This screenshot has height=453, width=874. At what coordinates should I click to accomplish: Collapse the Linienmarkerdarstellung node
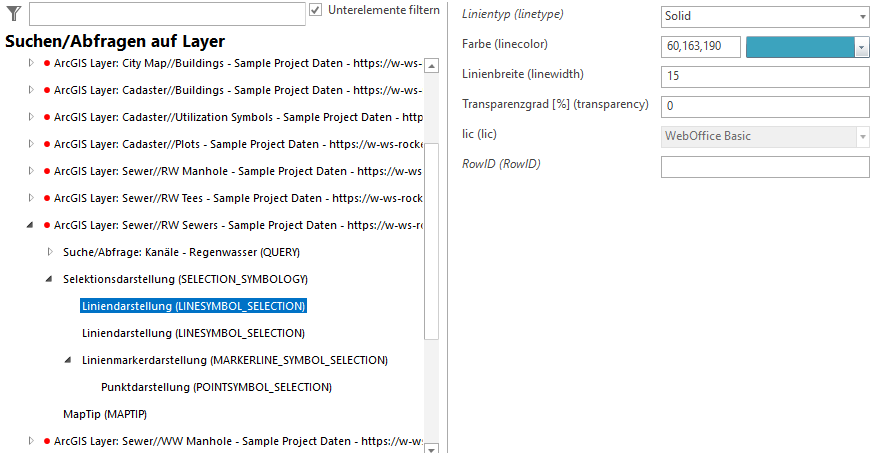tap(68, 361)
